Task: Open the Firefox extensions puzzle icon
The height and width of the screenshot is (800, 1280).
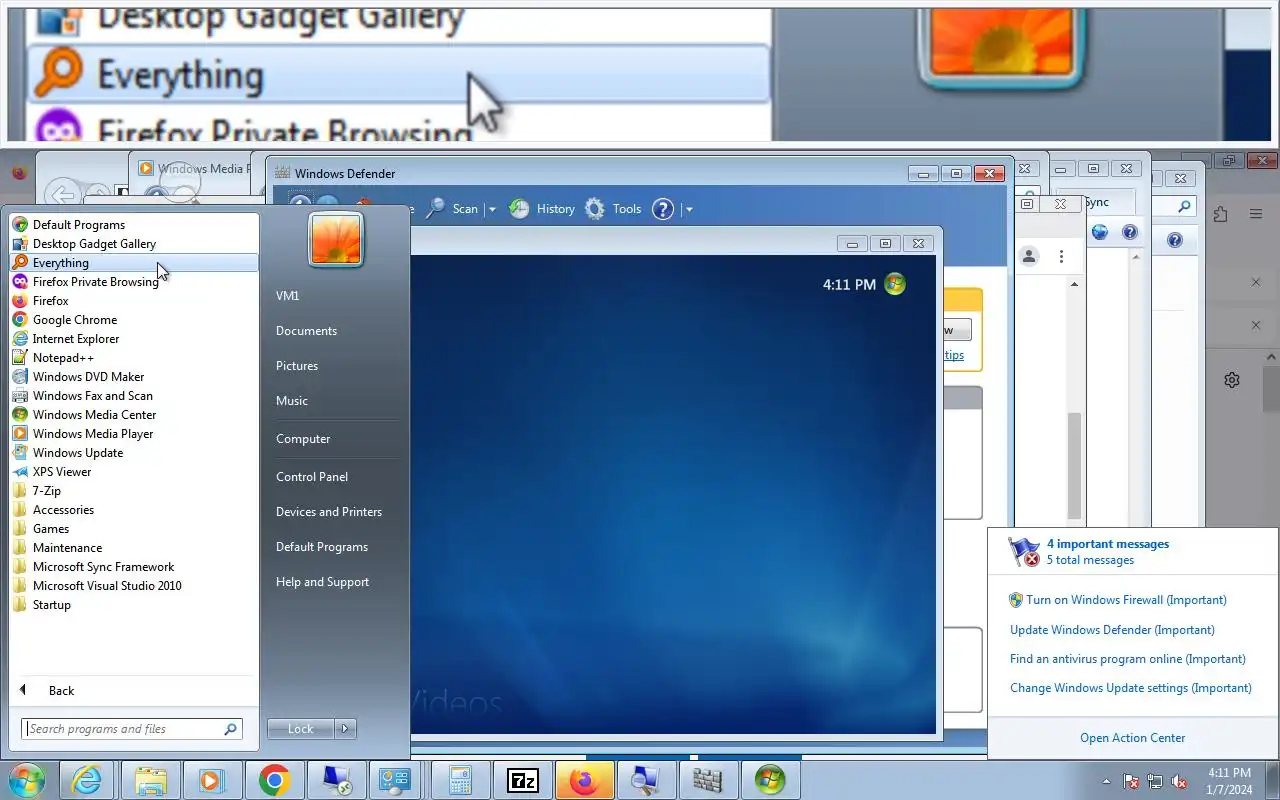Action: 1220,214
